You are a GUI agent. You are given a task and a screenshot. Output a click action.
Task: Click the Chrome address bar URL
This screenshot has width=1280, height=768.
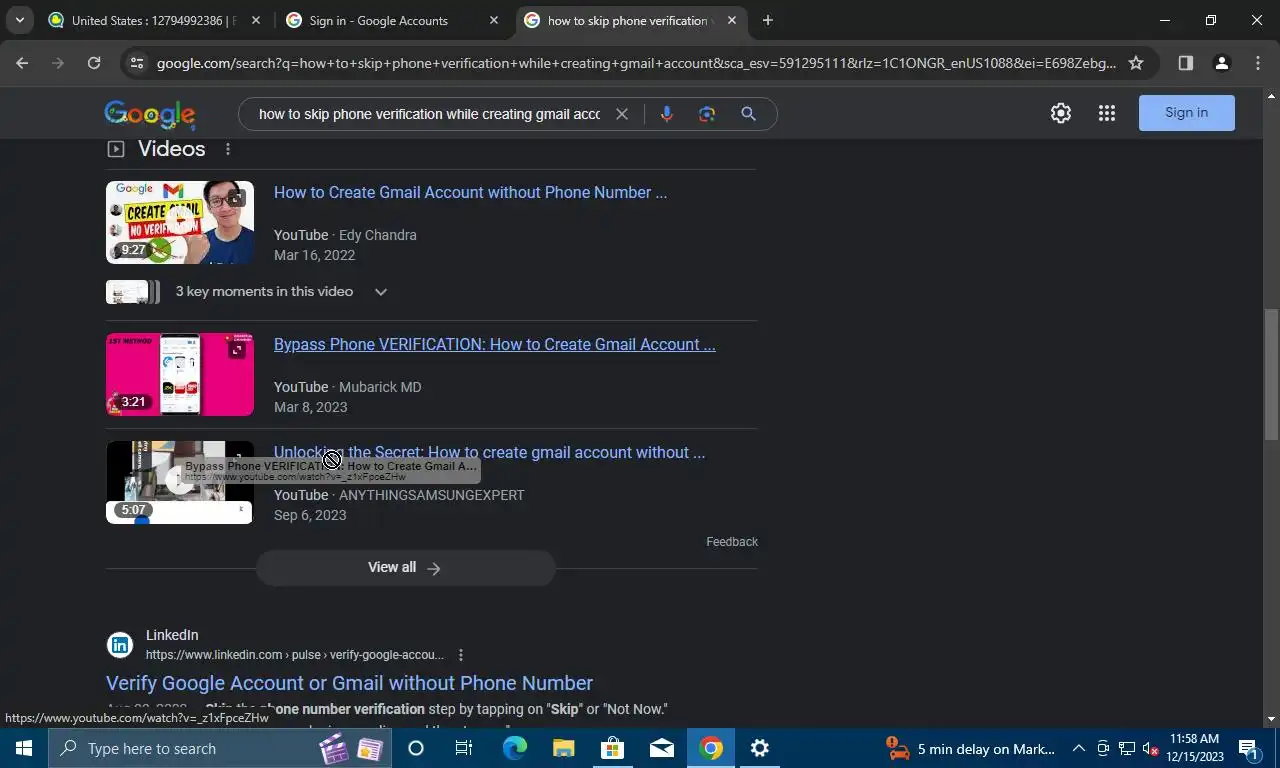click(636, 63)
